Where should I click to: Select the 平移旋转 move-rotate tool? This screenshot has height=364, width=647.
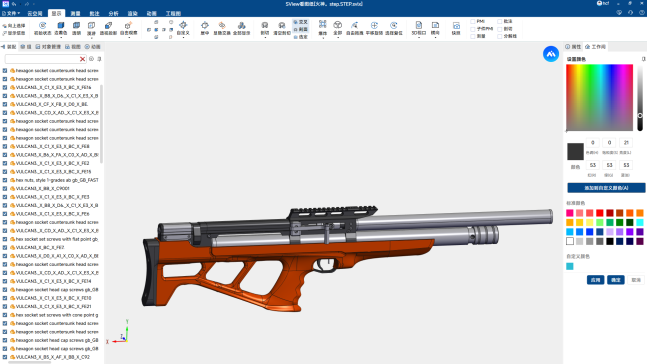point(374,28)
